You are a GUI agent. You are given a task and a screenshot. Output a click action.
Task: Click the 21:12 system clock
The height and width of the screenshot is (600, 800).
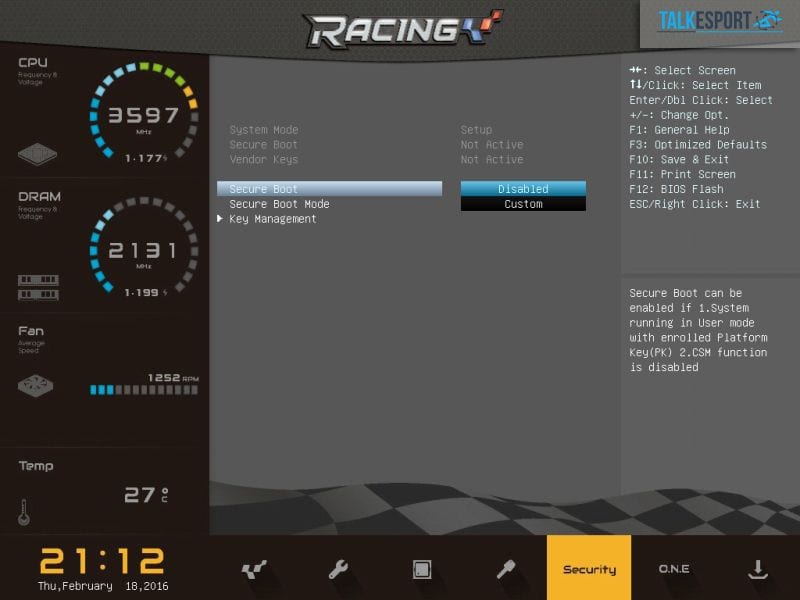coord(103,560)
